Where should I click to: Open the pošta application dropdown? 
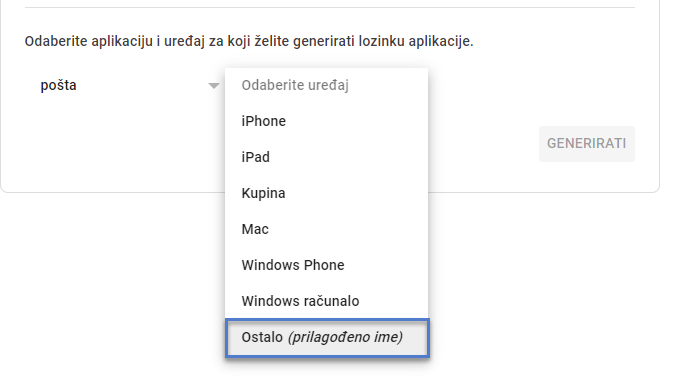click(x=125, y=85)
